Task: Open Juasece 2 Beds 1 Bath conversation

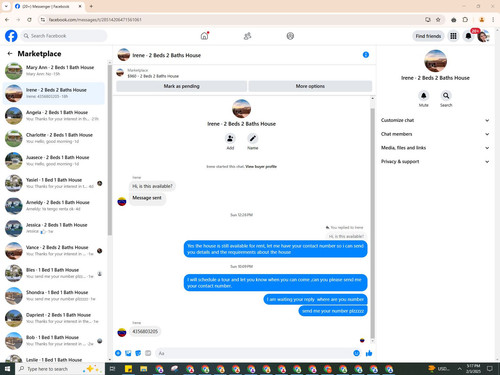Action: (x=53, y=161)
